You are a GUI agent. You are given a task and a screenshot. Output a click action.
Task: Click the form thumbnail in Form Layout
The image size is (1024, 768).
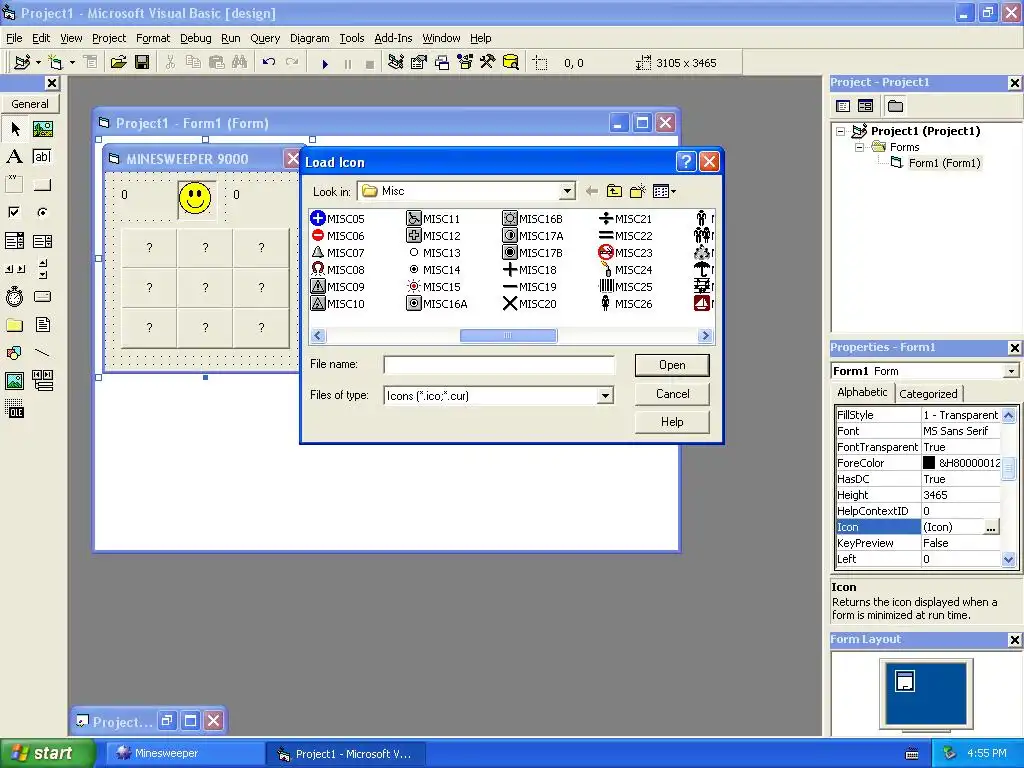pos(904,681)
